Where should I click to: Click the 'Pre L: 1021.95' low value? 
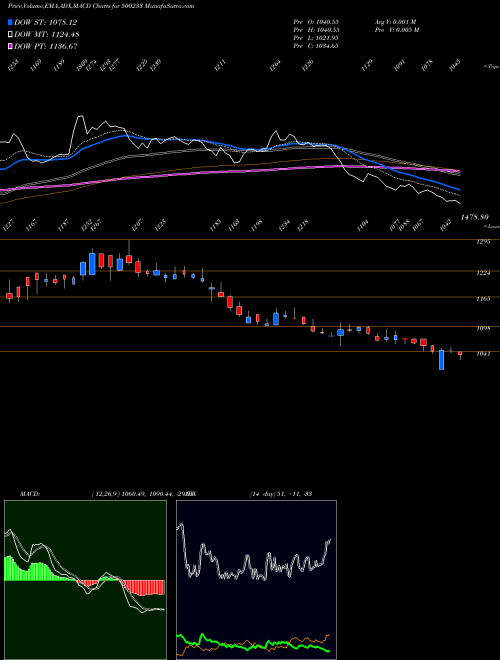[x=316, y=38]
